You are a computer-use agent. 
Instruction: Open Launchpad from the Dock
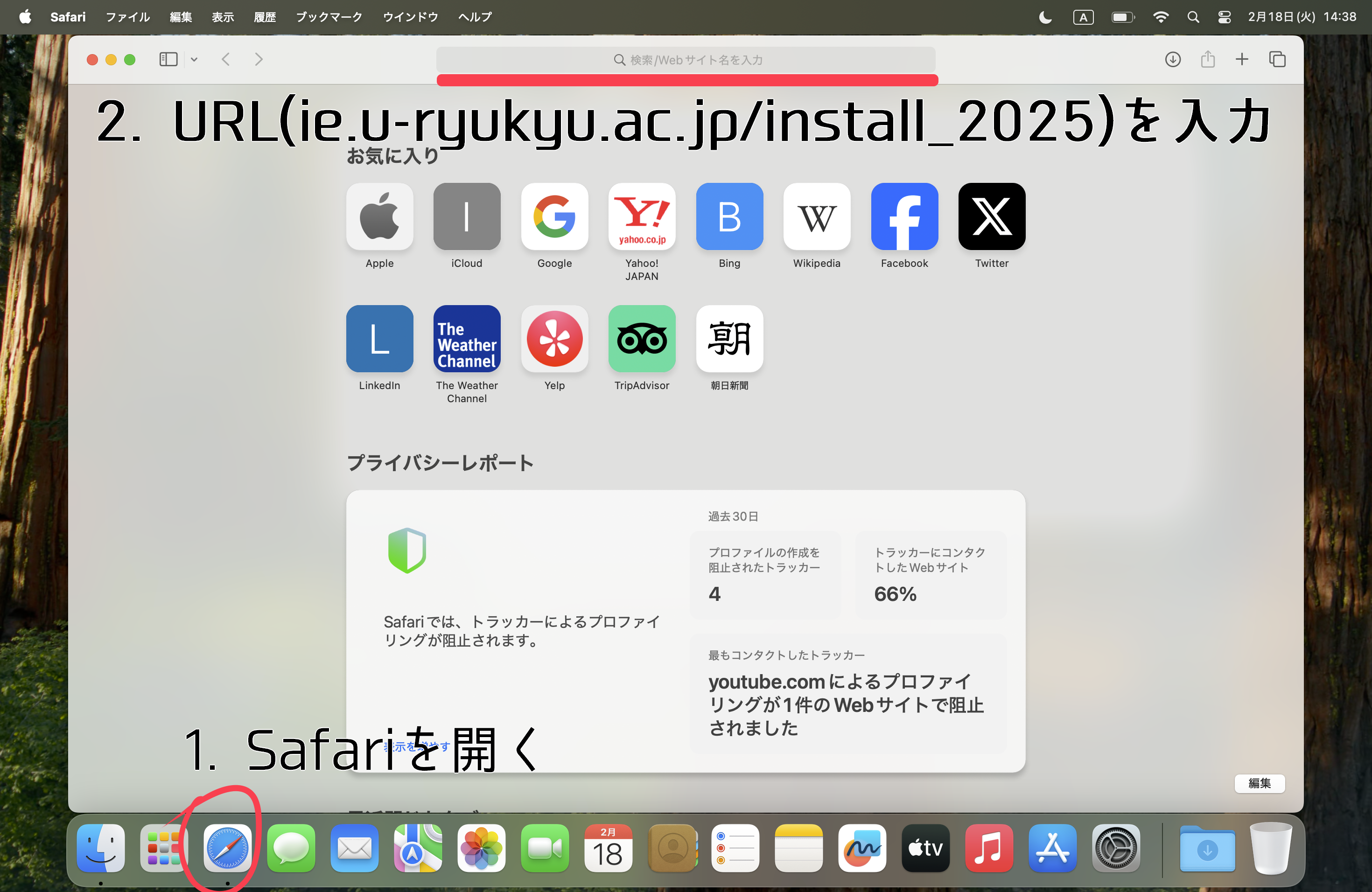164,848
